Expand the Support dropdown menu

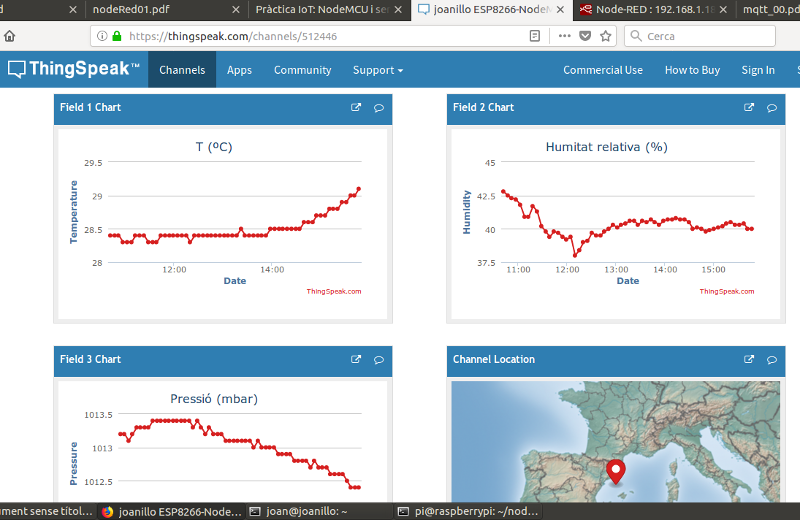378,70
